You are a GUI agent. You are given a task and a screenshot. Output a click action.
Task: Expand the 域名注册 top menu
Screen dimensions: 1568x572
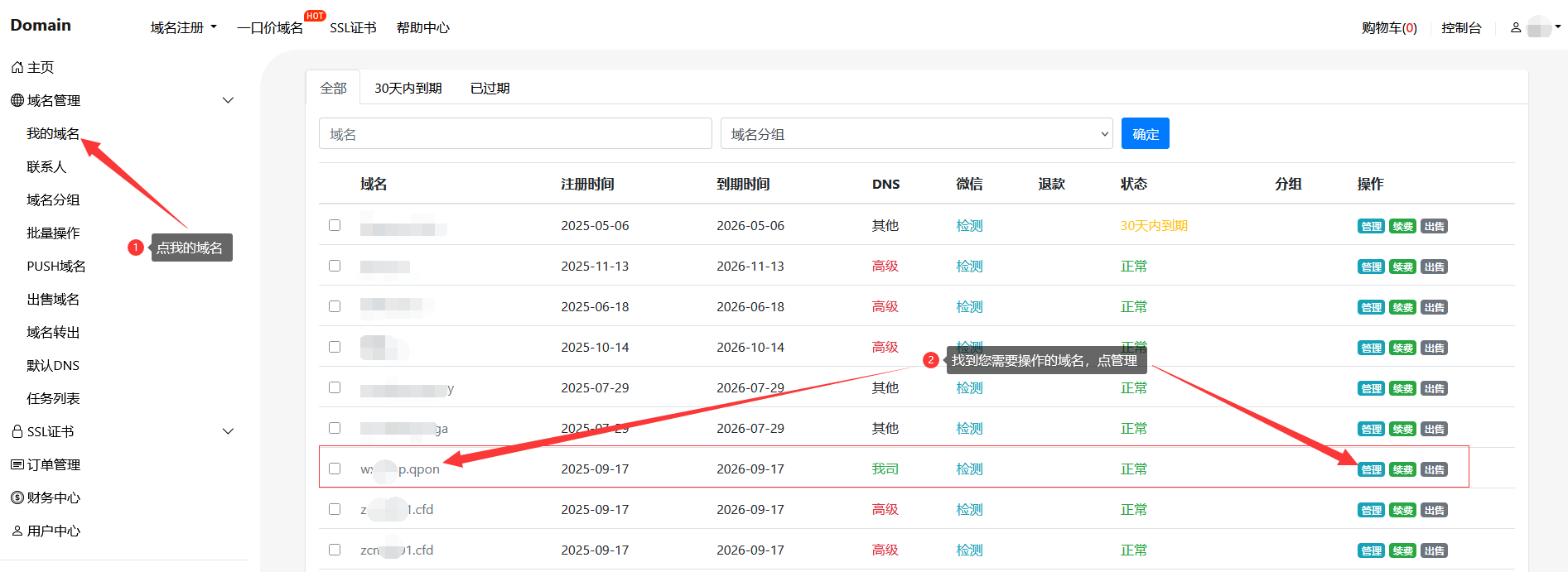[183, 28]
